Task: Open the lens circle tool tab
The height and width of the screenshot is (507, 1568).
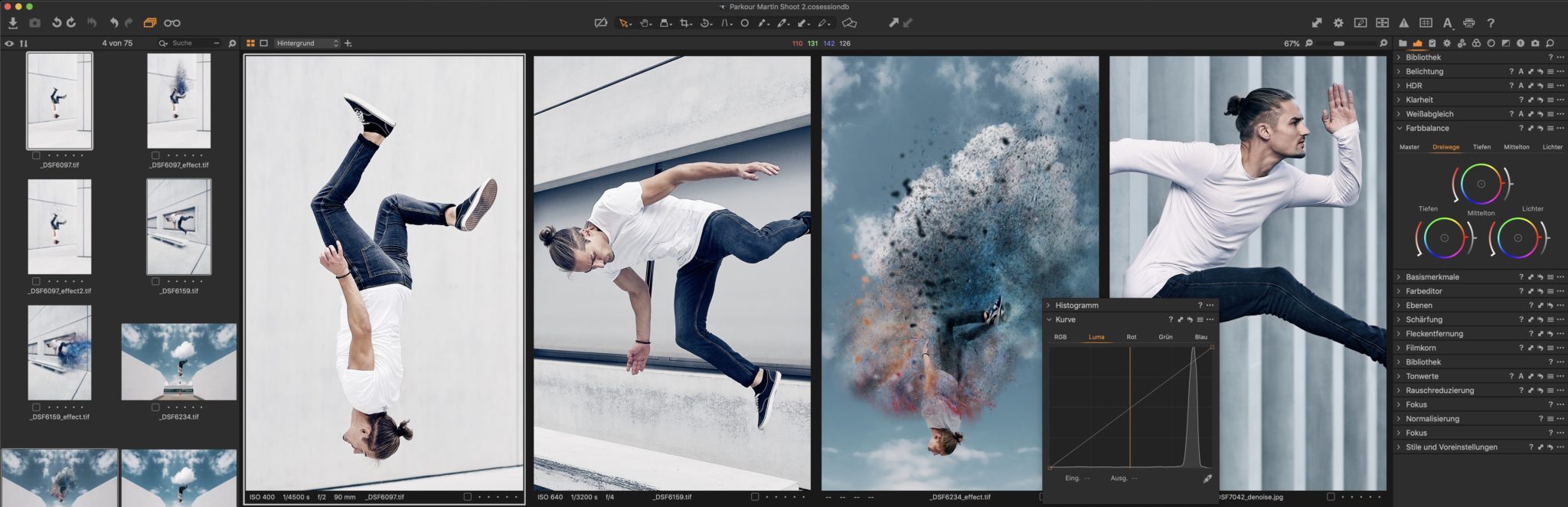Action: [x=1491, y=44]
